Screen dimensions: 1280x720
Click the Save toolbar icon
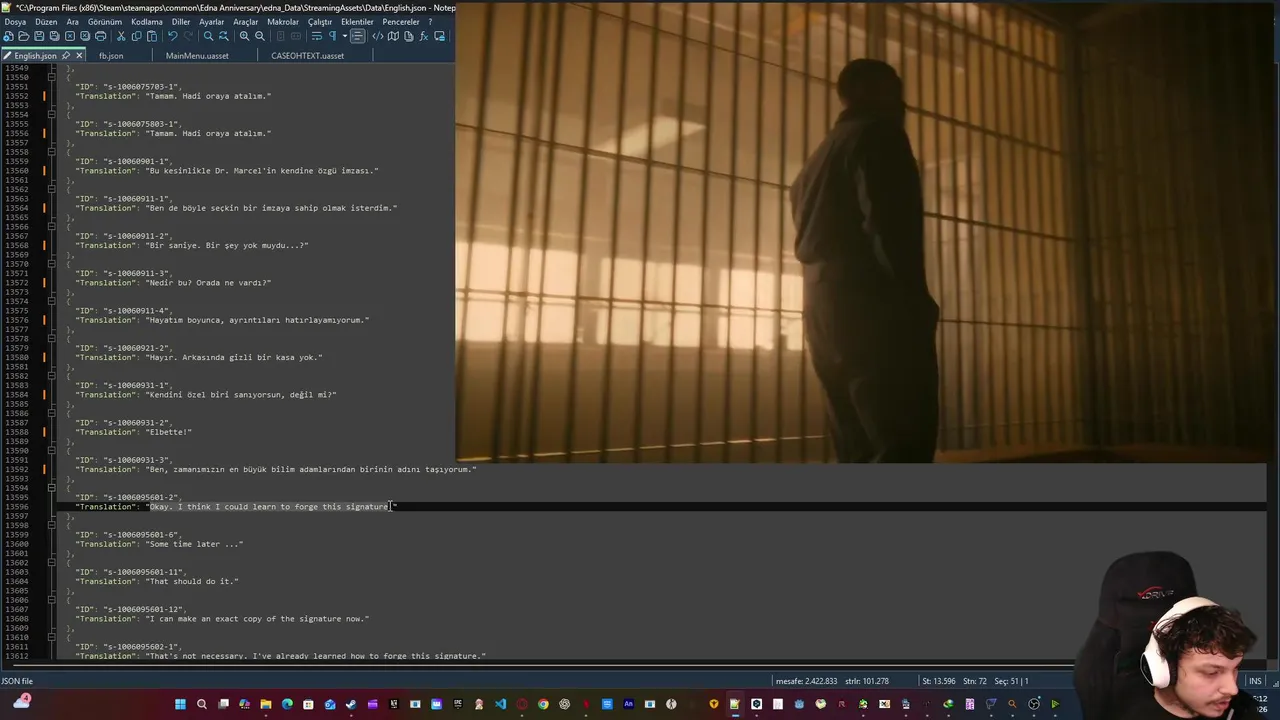[39, 36]
